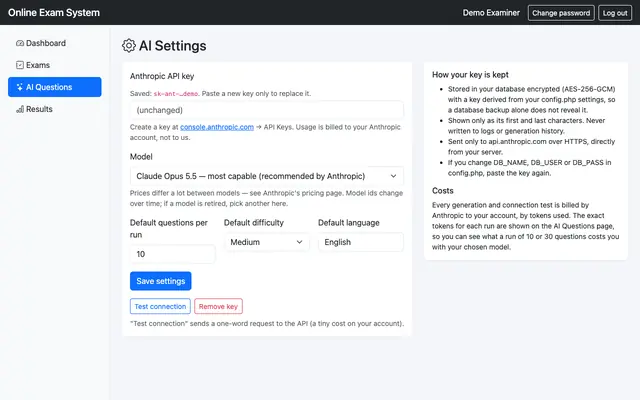Click Test connection
640x400 pixels.
click(x=160, y=307)
